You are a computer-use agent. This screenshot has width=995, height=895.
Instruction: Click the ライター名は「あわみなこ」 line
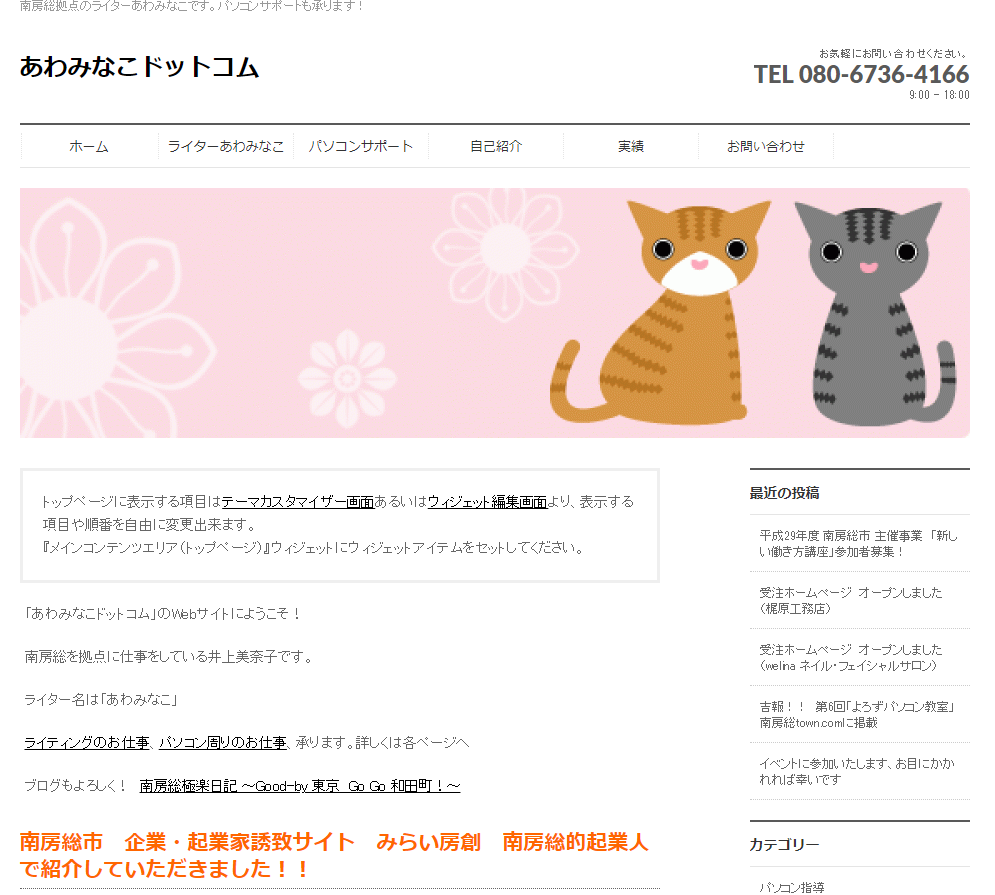[x=102, y=700]
